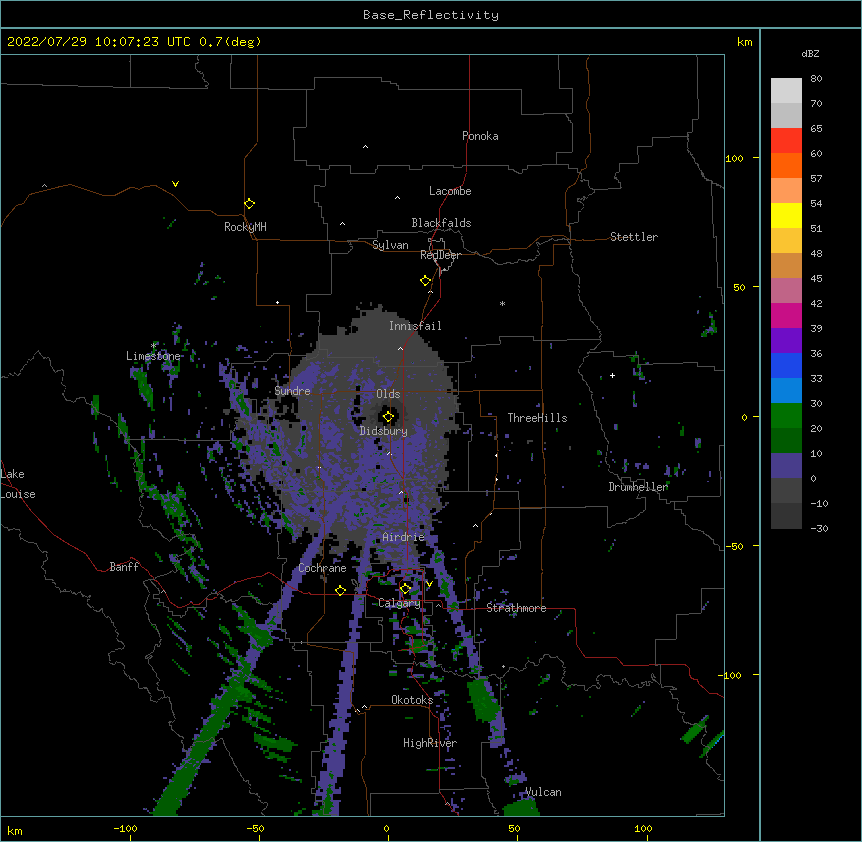Select the white plus marker northwest of Drumheller

(x=612, y=375)
